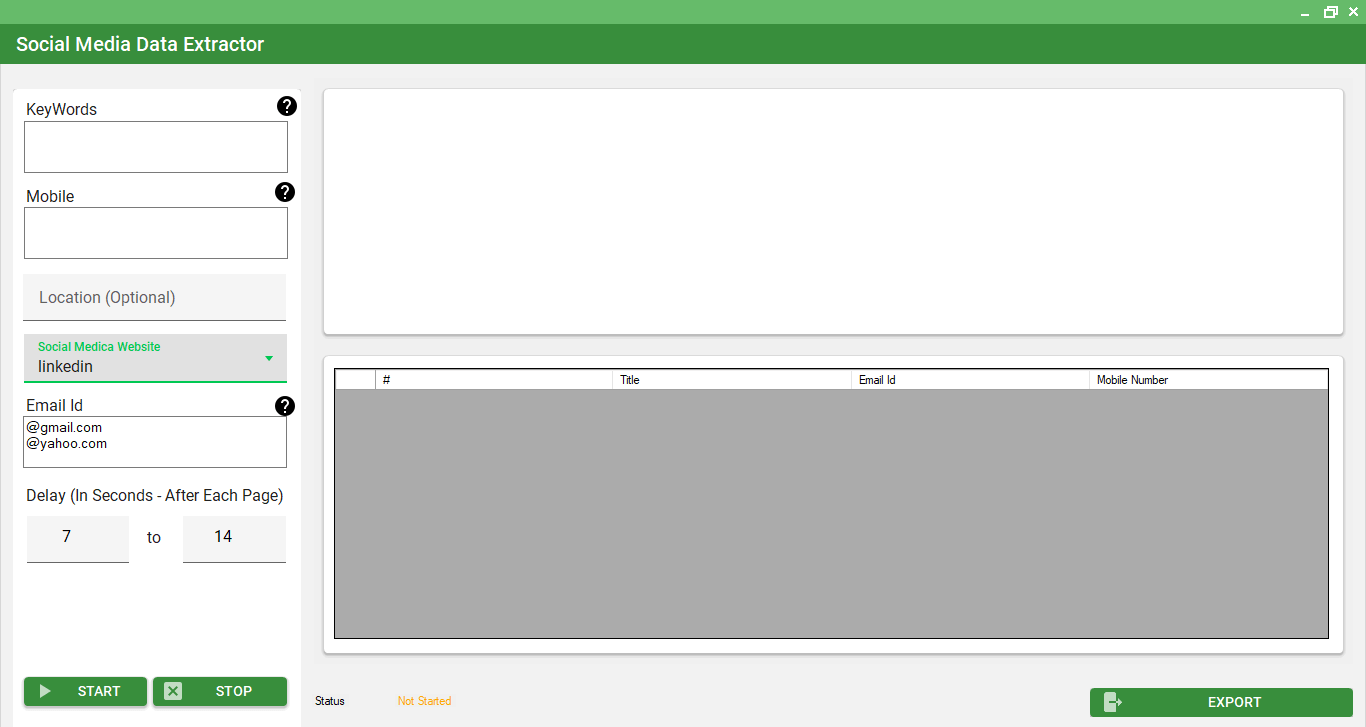Click the export arrow icon beside EXPORT
Viewport: 1366px width, 727px height.
pyautogui.click(x=1112, y=702)
